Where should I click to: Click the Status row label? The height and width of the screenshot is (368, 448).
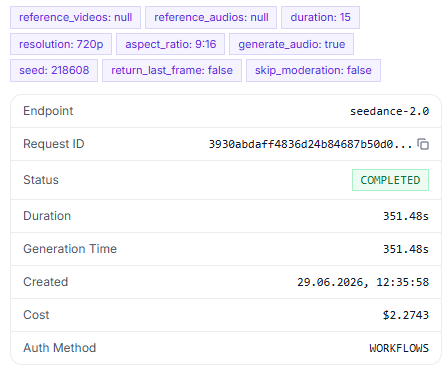click(41, 180)
